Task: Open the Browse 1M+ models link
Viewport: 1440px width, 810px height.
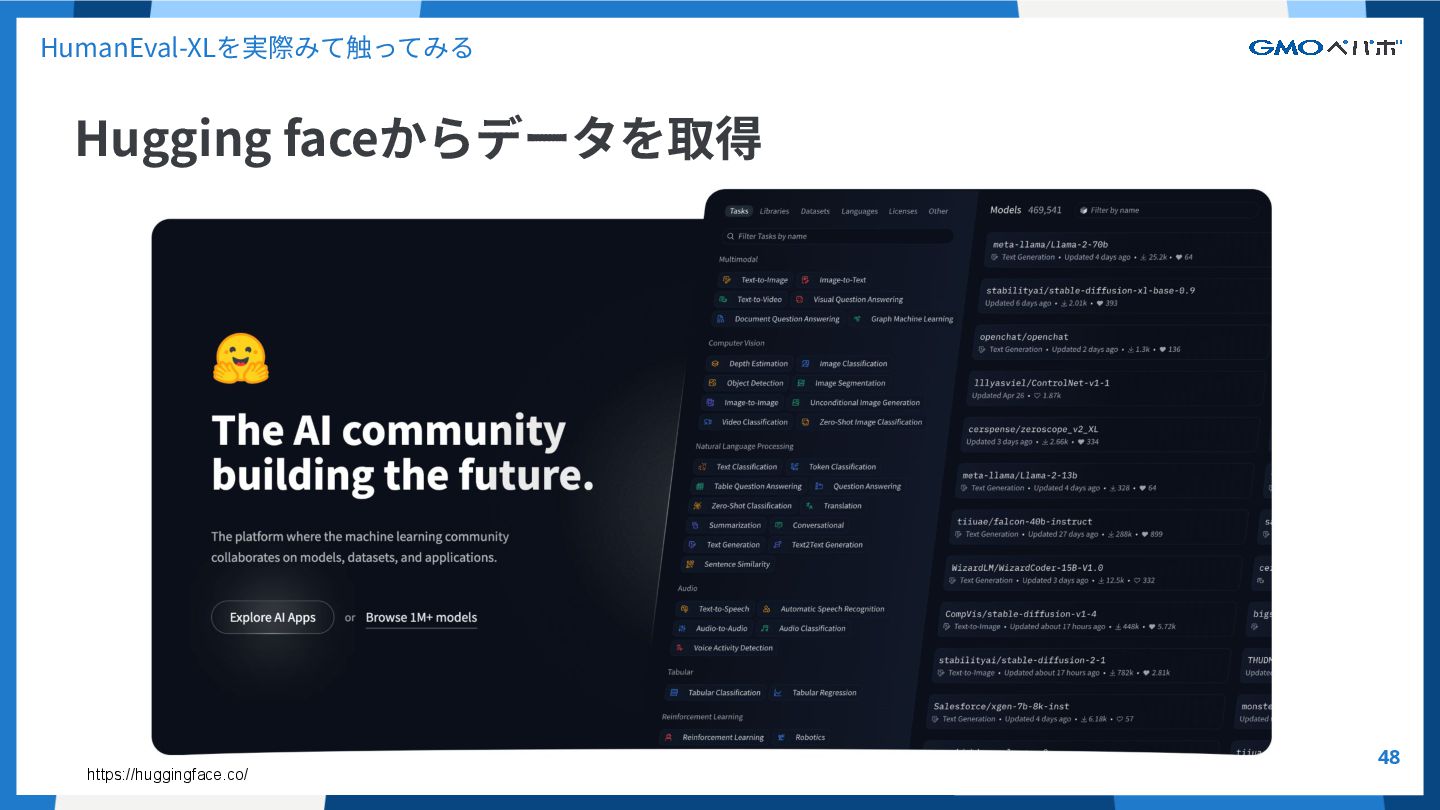Action: [421, 617]
